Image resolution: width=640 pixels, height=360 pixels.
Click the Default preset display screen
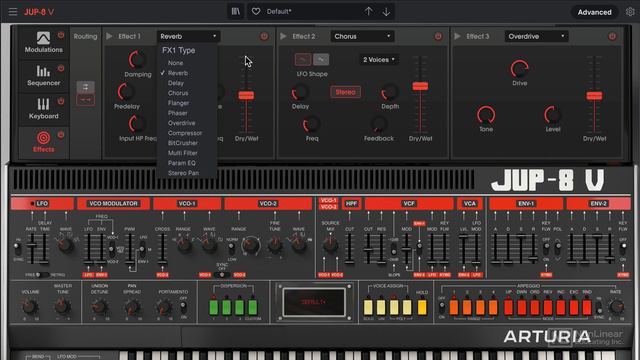314,302
